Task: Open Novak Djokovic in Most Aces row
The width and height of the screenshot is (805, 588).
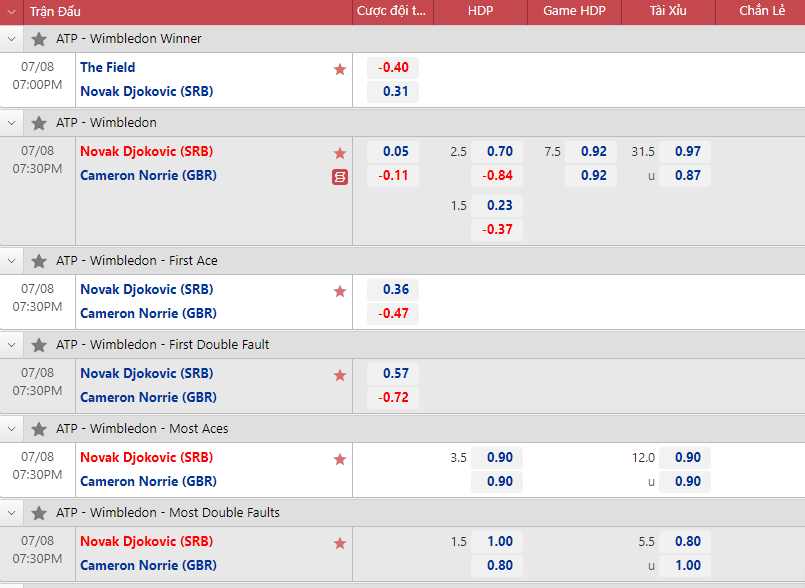Action: [x=147, y=457]
